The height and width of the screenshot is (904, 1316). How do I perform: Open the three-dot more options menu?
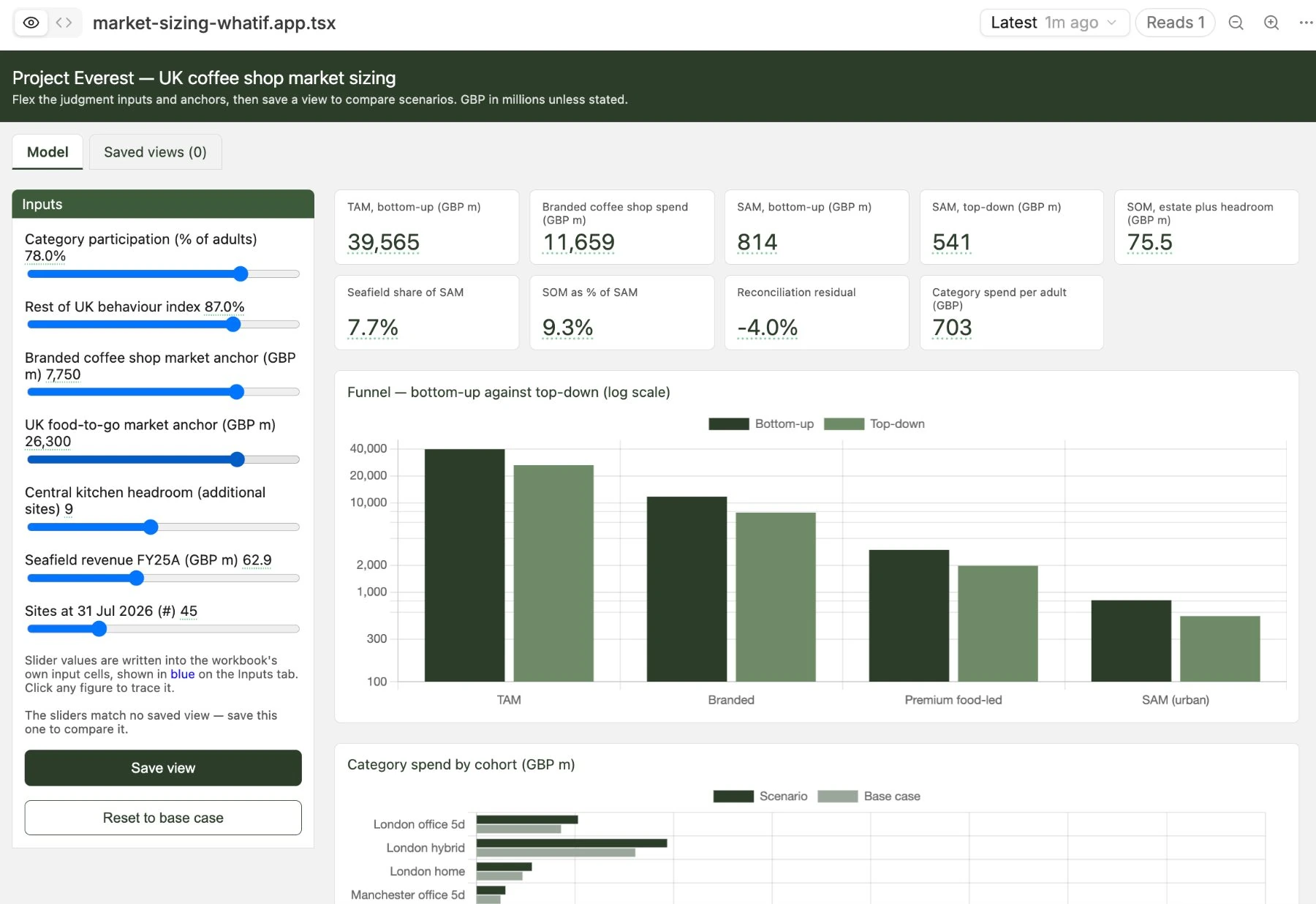pos(1306,23)
